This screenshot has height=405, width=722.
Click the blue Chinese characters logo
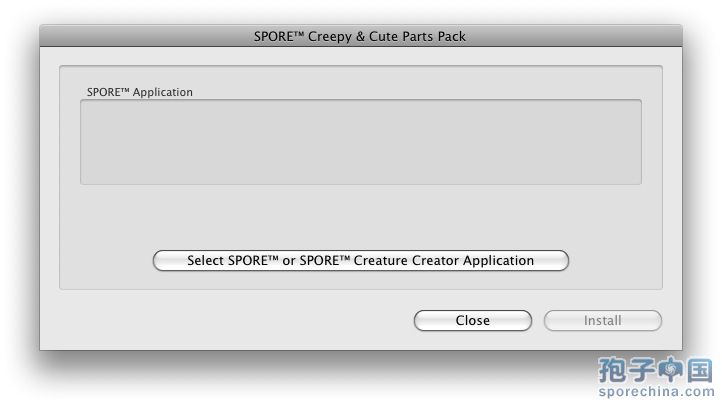click(x=654, y=369)
